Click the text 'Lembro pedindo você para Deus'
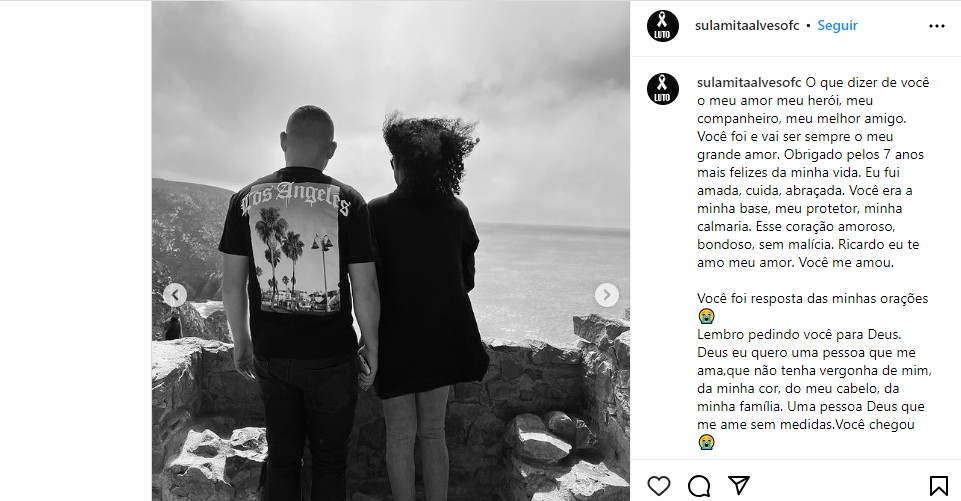 click(799, 335)
